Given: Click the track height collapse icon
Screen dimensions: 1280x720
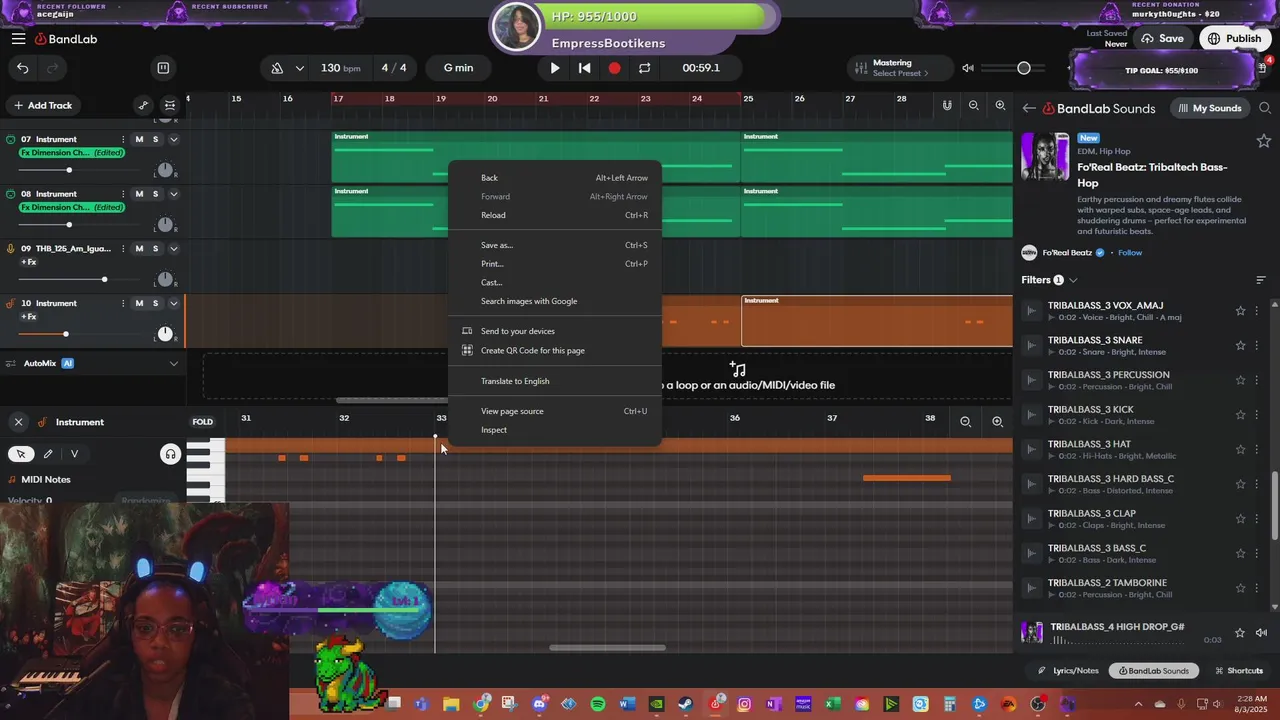Looking at the screenshot, I should tap(170, 105).
